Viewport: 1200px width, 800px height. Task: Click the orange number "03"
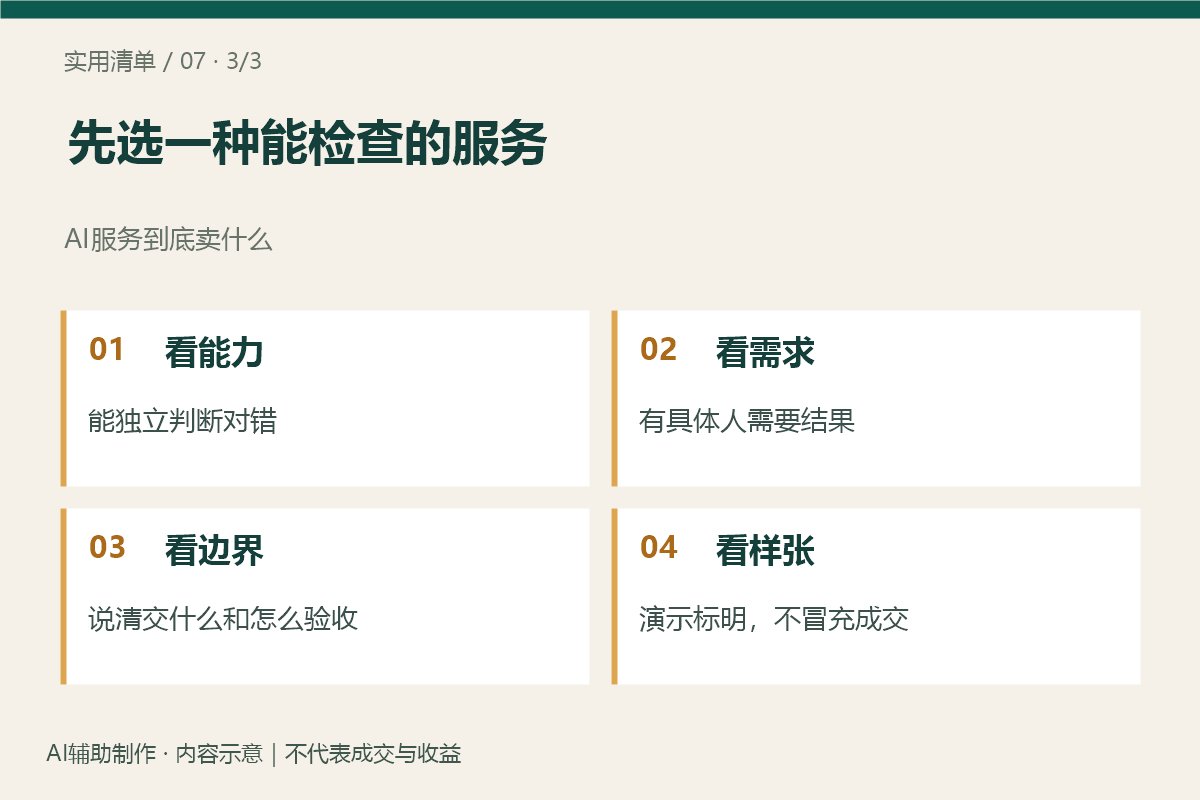107,548
